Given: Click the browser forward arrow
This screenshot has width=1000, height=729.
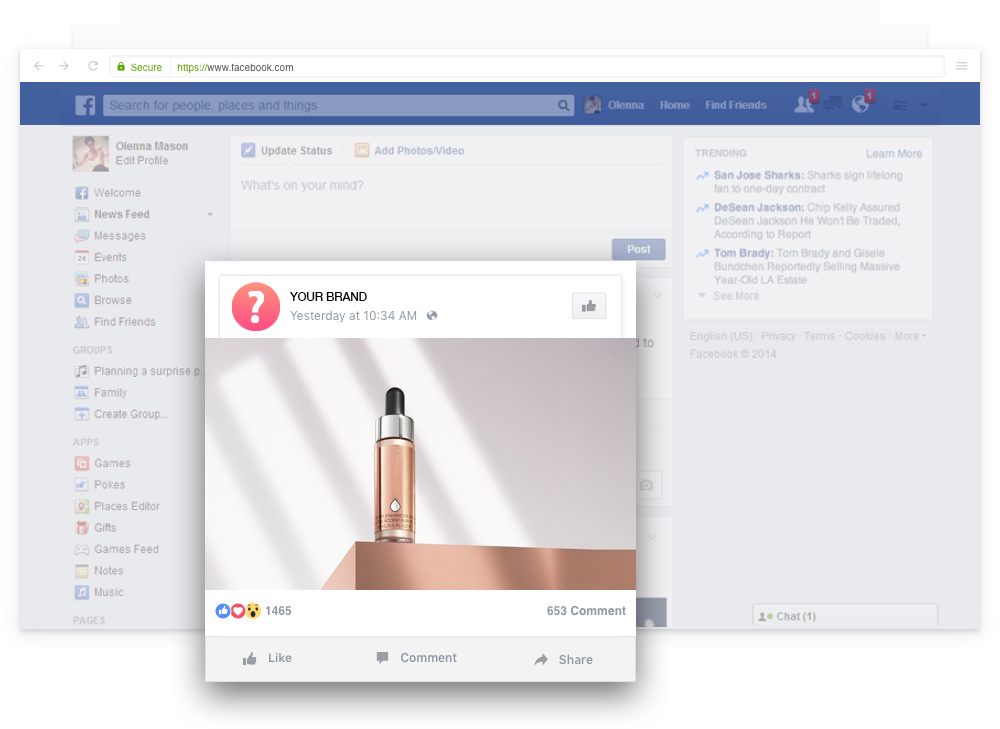Looking at the screenshot, I should (64, 66).
